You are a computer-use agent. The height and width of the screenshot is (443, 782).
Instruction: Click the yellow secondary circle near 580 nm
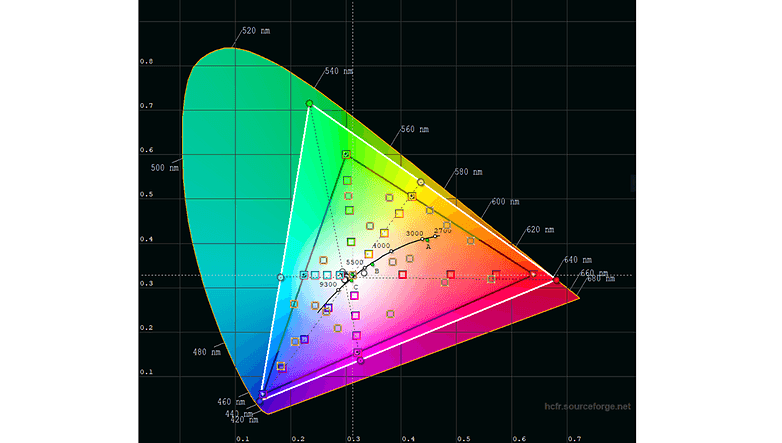click(x=421, y=183)
